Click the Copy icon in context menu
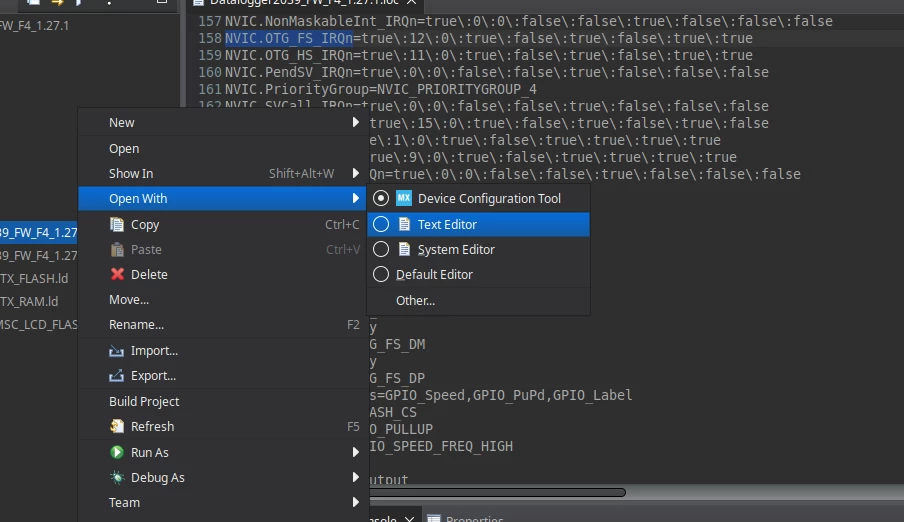This screenshot has width=904, height=522. 117,224
